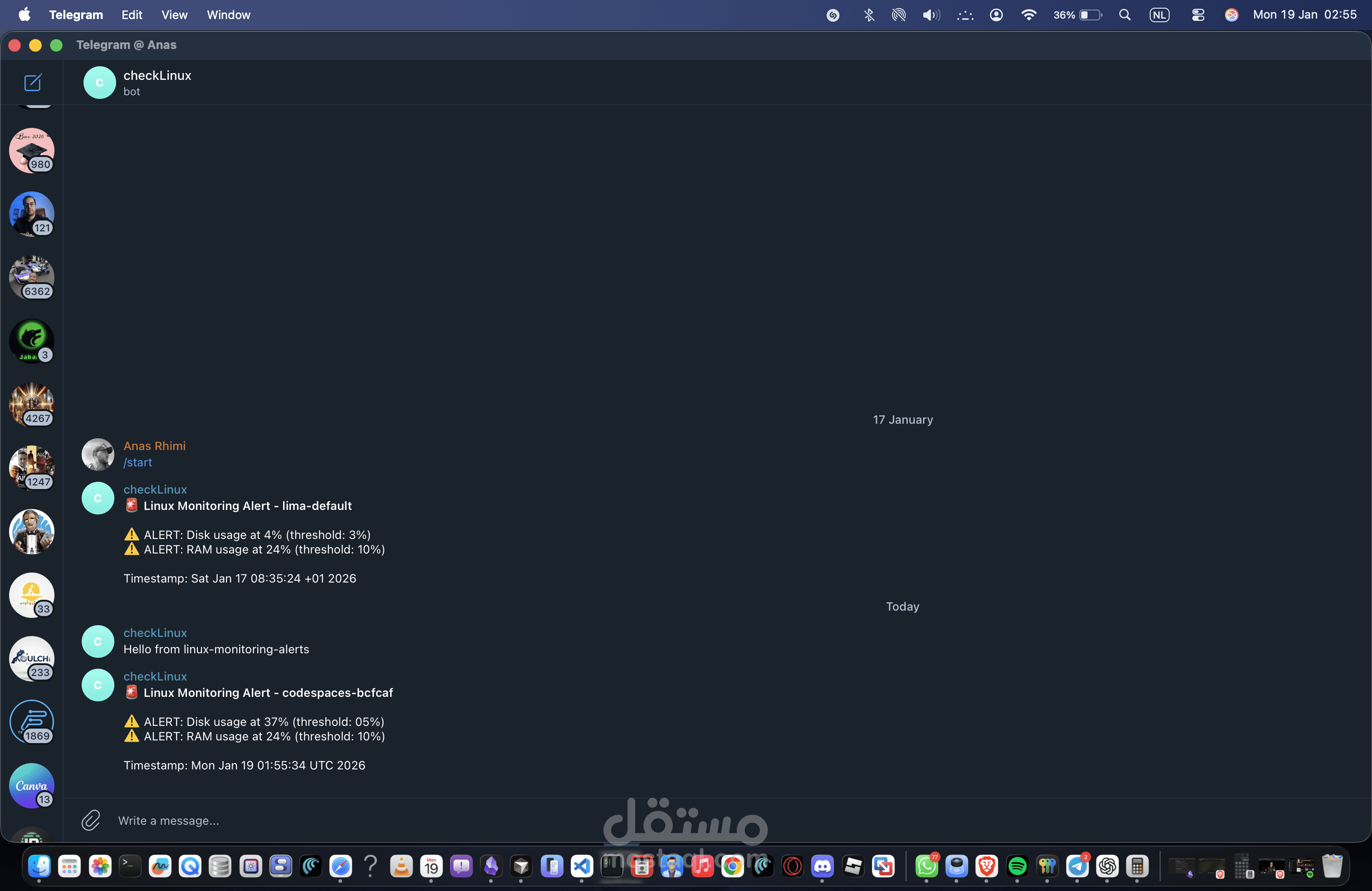Click the compose new message icon

32,83
